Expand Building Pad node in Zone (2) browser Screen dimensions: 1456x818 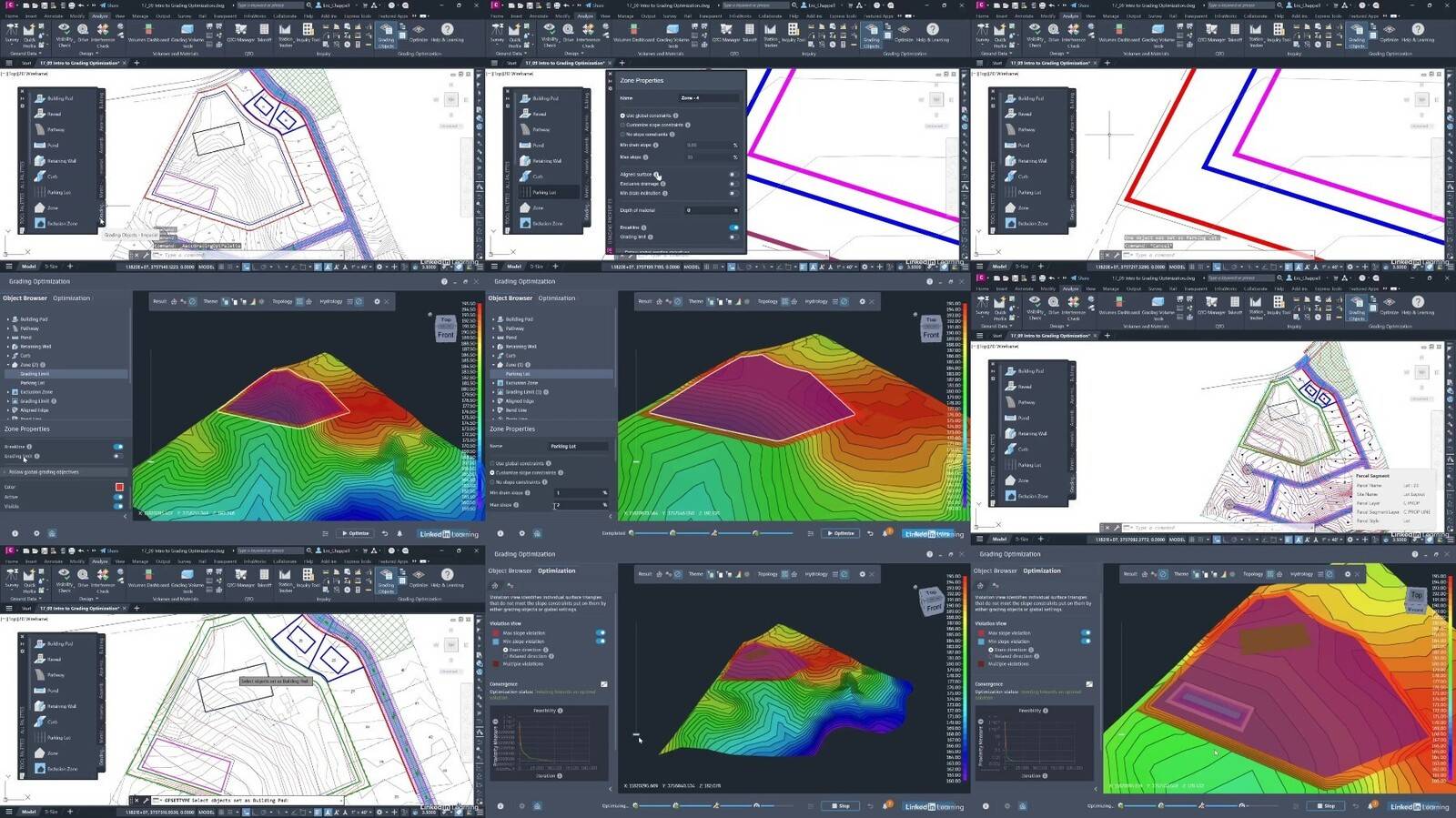[8, 319]
